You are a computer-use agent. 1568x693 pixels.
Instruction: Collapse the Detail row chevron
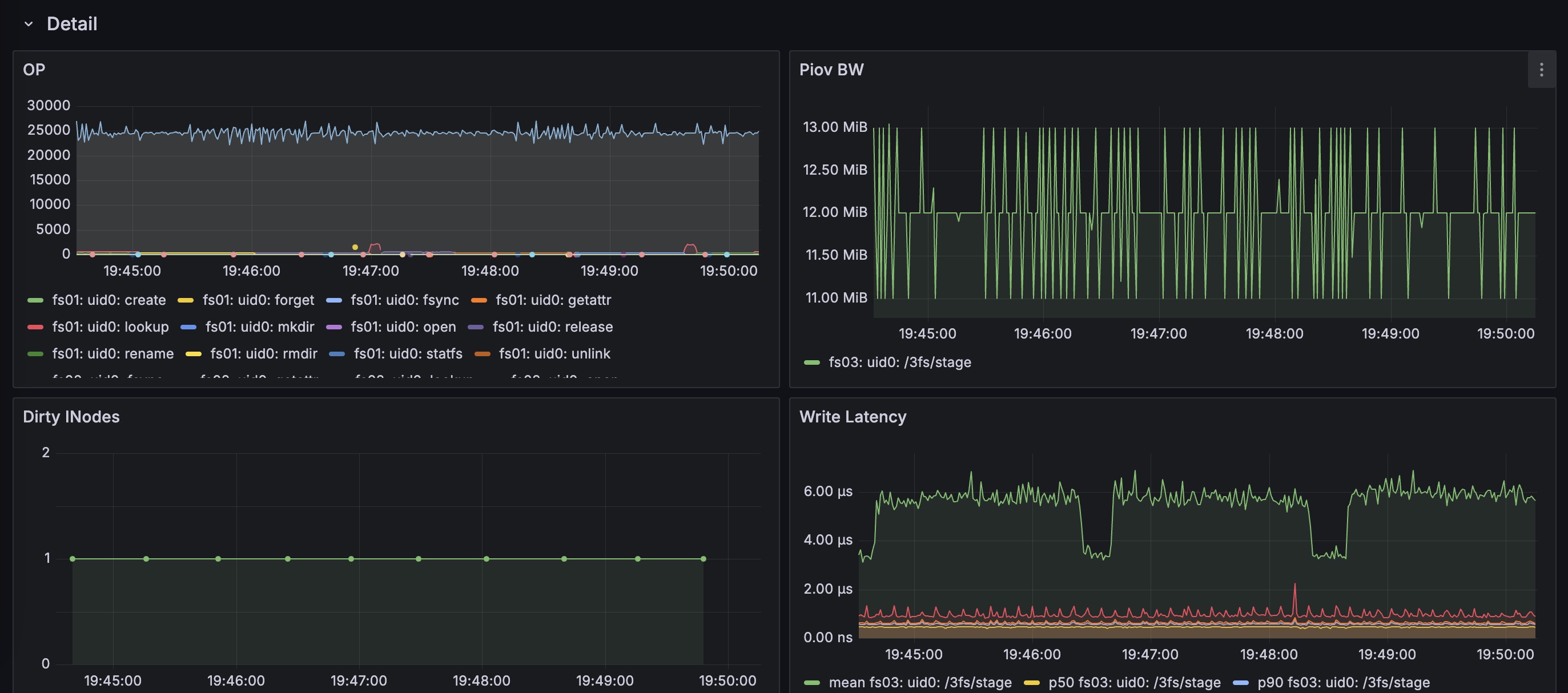pos(28,24)
